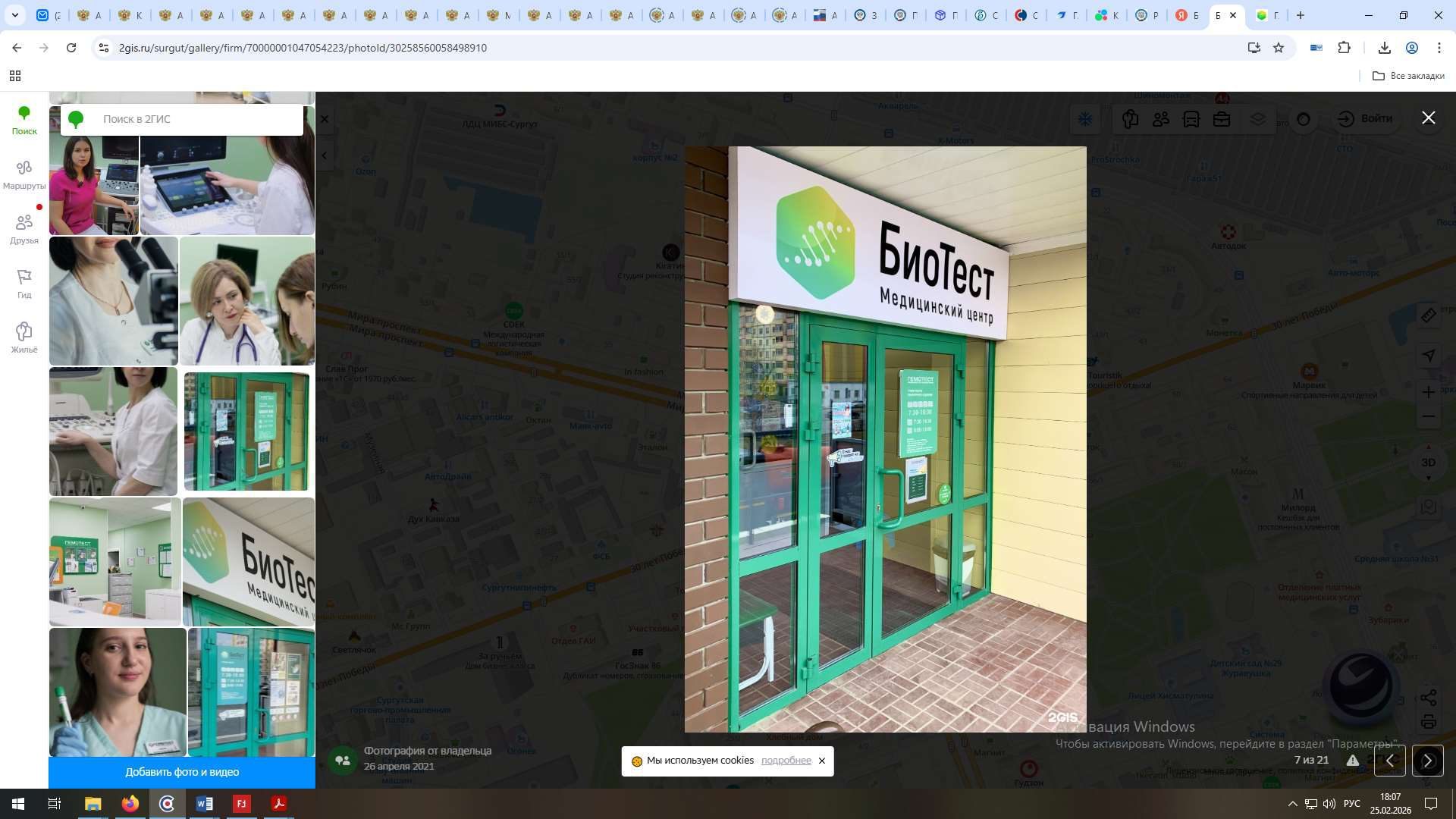This screenshot has height=819, width=1456.
Task: Open the Все закладки bookmarks folder
Action: [x=1408, y=76]
